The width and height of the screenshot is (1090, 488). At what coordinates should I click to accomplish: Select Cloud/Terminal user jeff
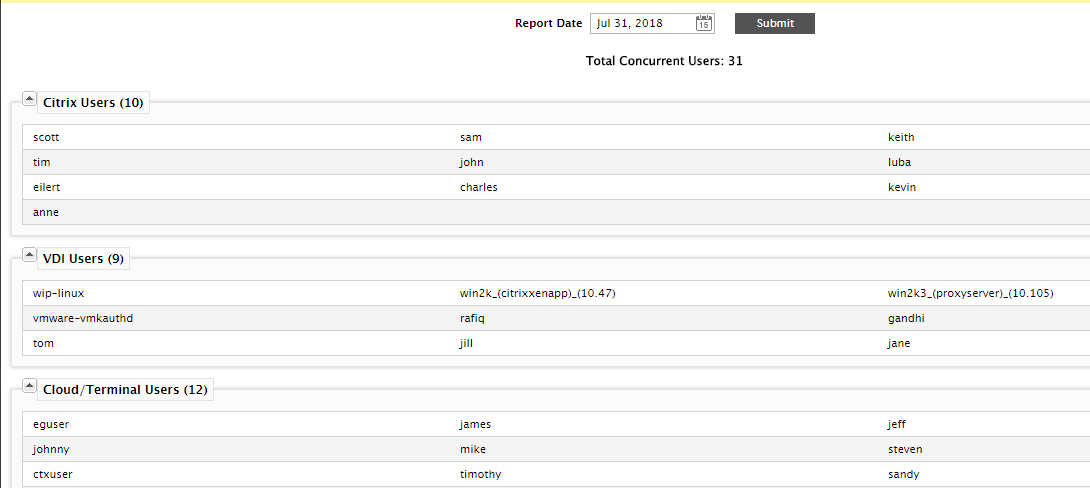pos(897,424)
